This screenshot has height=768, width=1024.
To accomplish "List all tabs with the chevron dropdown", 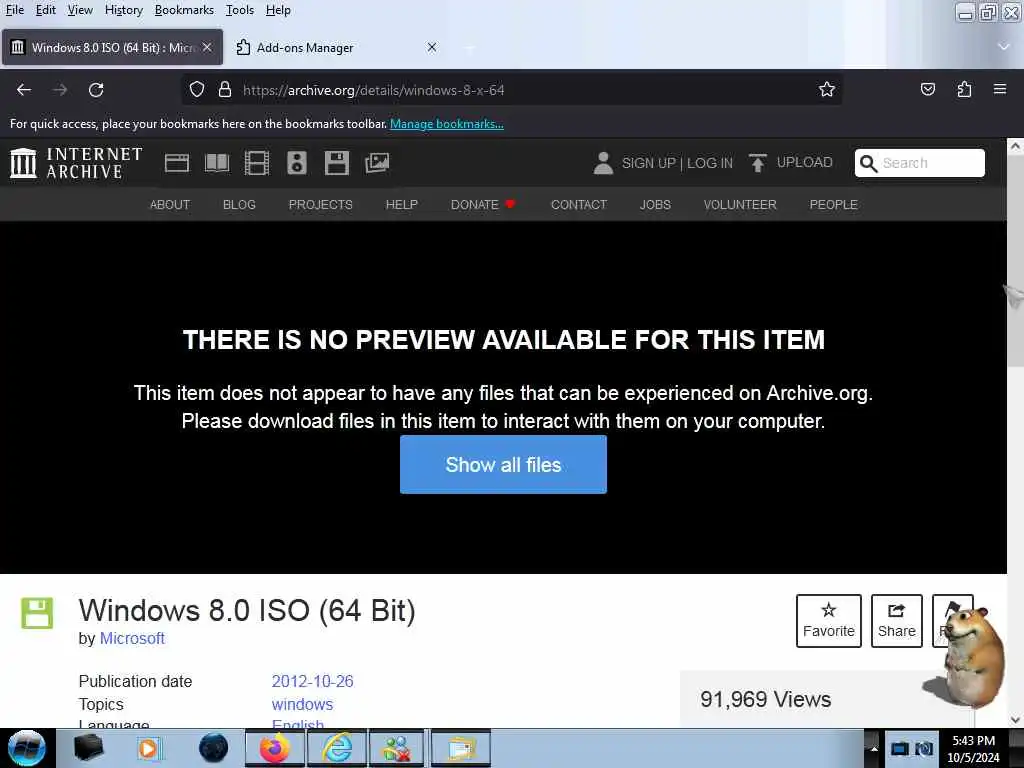I will coord(1004,47).
